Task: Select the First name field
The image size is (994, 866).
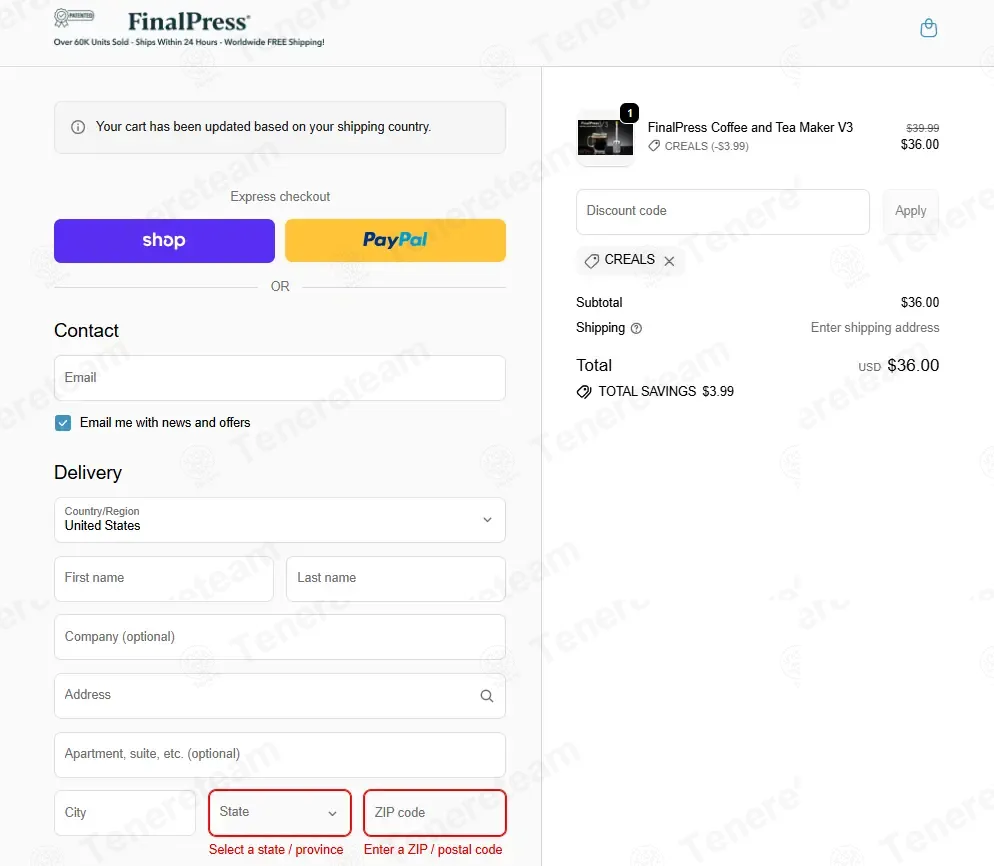Action: [164, 579]
